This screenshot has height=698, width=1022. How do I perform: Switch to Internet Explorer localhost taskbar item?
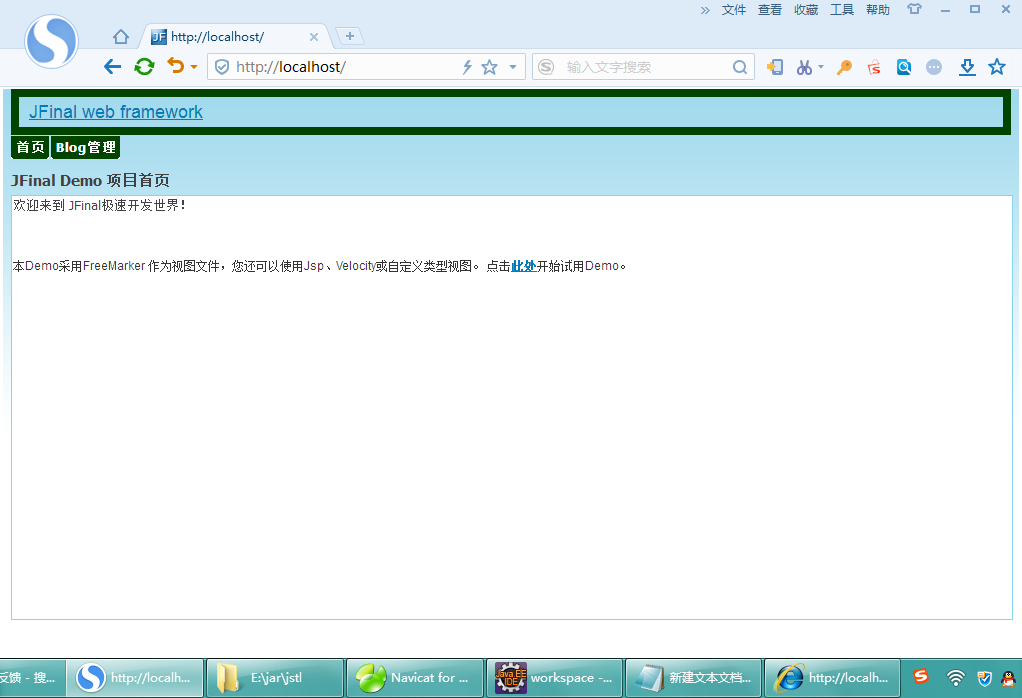[832, 678]
